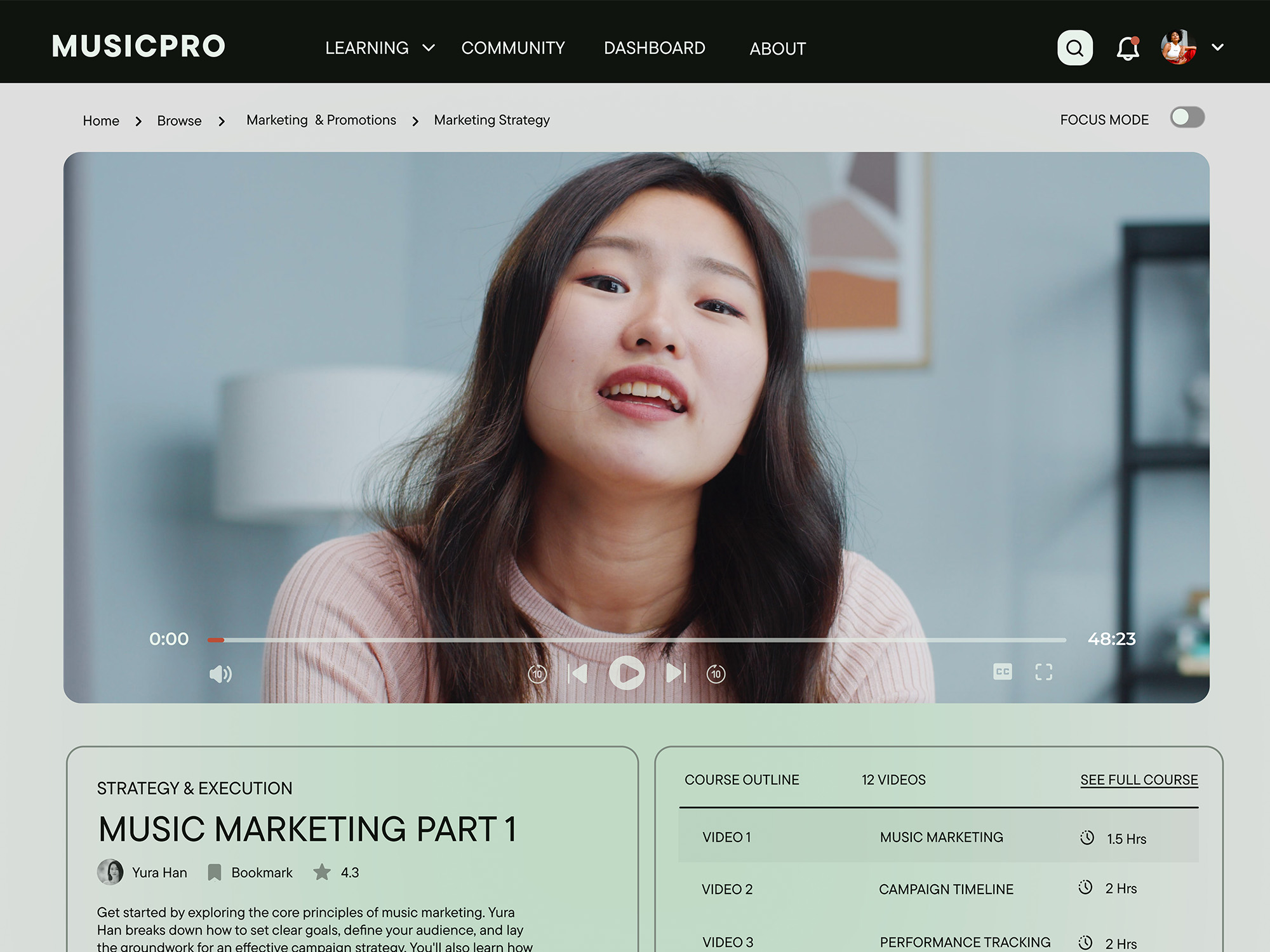
Task: Open the notifications bell
Action: pyautogui.click(x=1127, y=48)
